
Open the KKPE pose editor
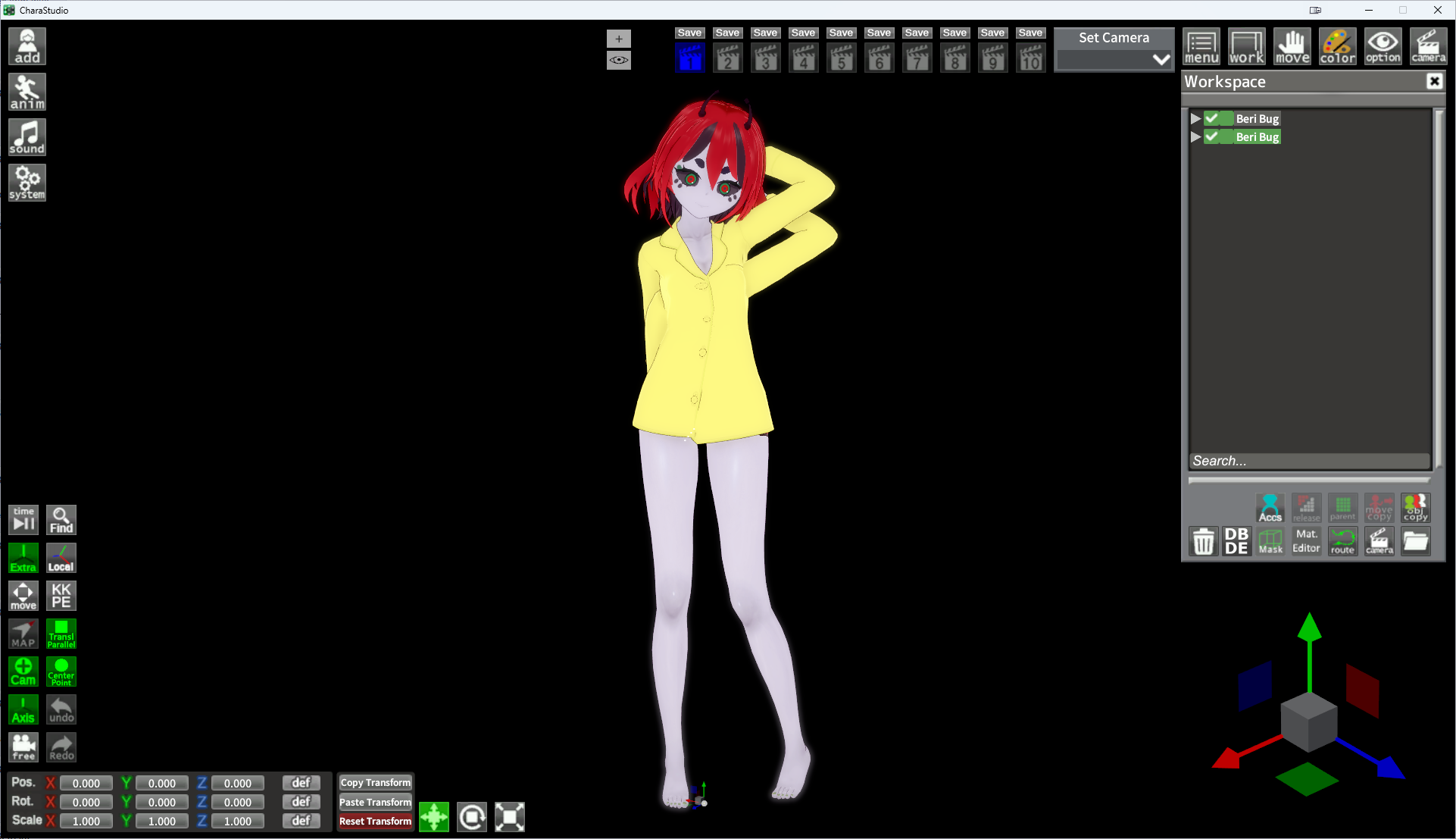pos(61,596)
